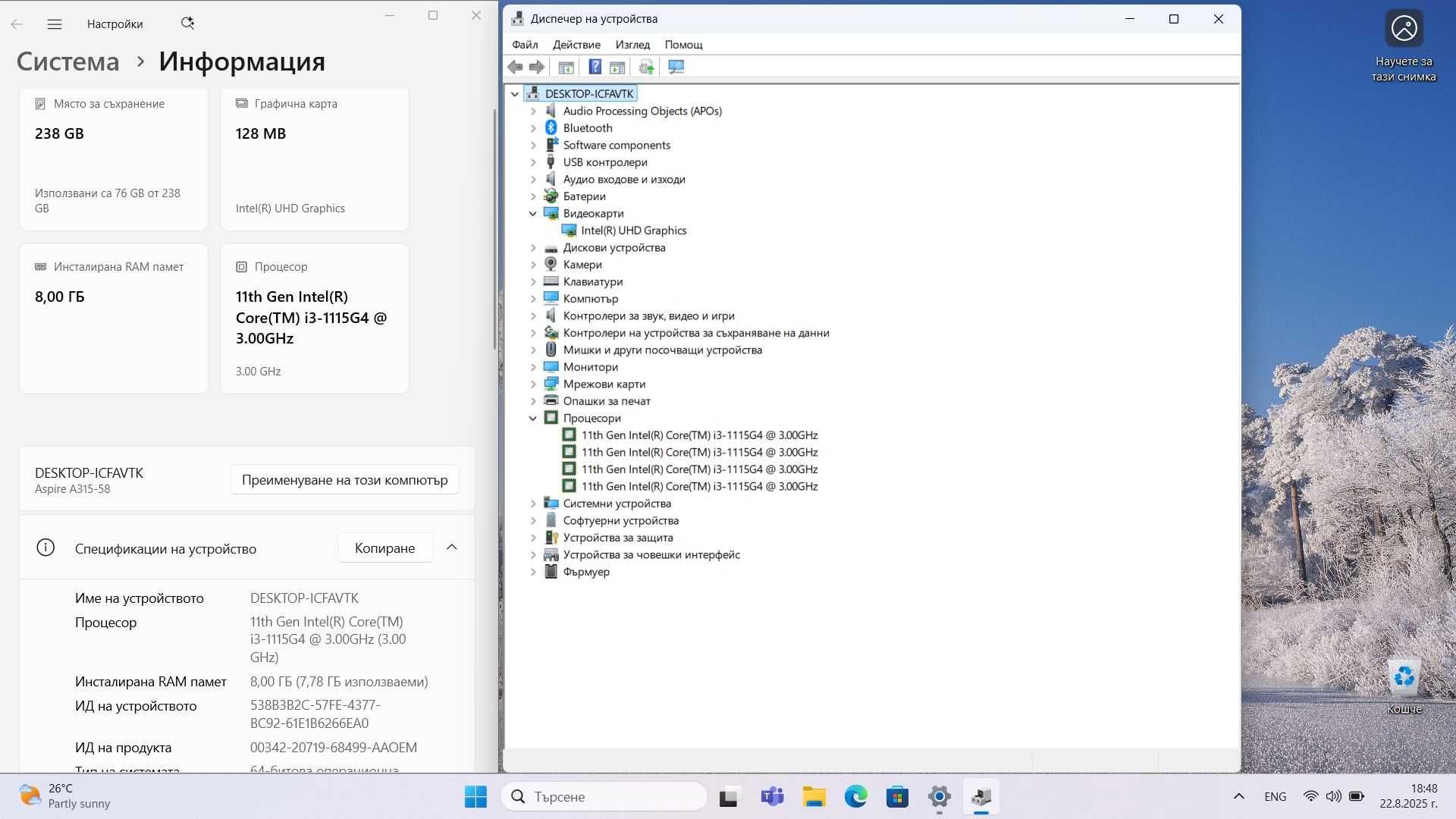This screenshot has height=819, width=1456.
Task: Collapse the DESKTOP-ICFAVTK root node
Action: [515, 94]
